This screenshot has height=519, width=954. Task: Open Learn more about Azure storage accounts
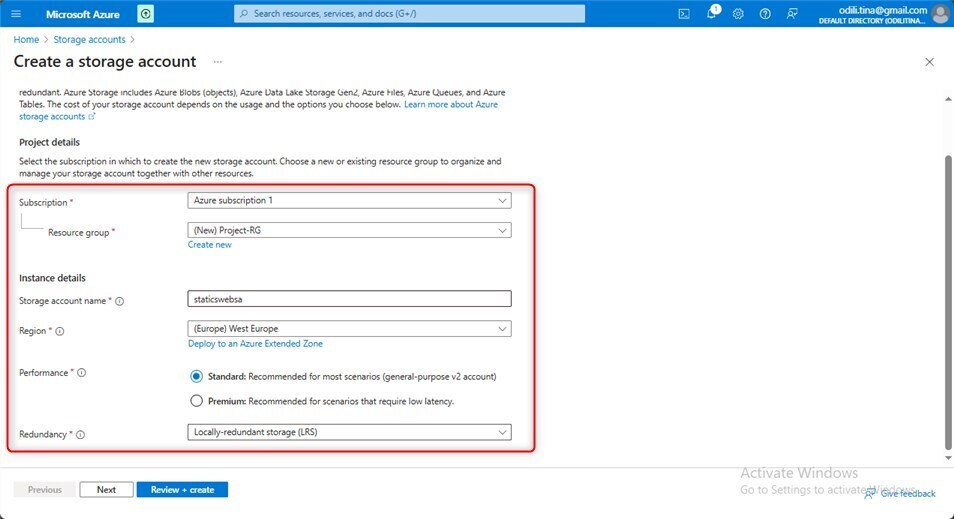click(x=451, y=105)
